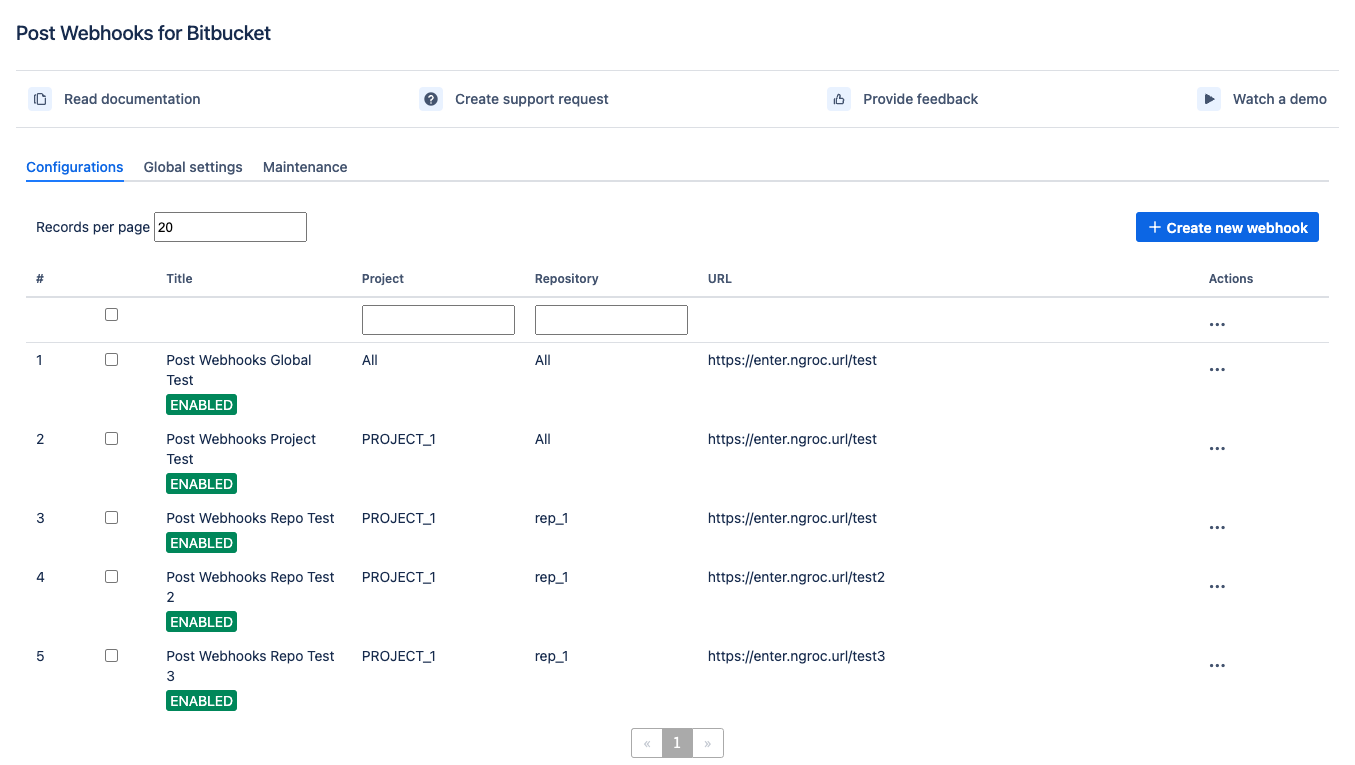Viewport: 1355px width, 765px height.
Task: Click the Records per page input field
Action: pos(230,227)
